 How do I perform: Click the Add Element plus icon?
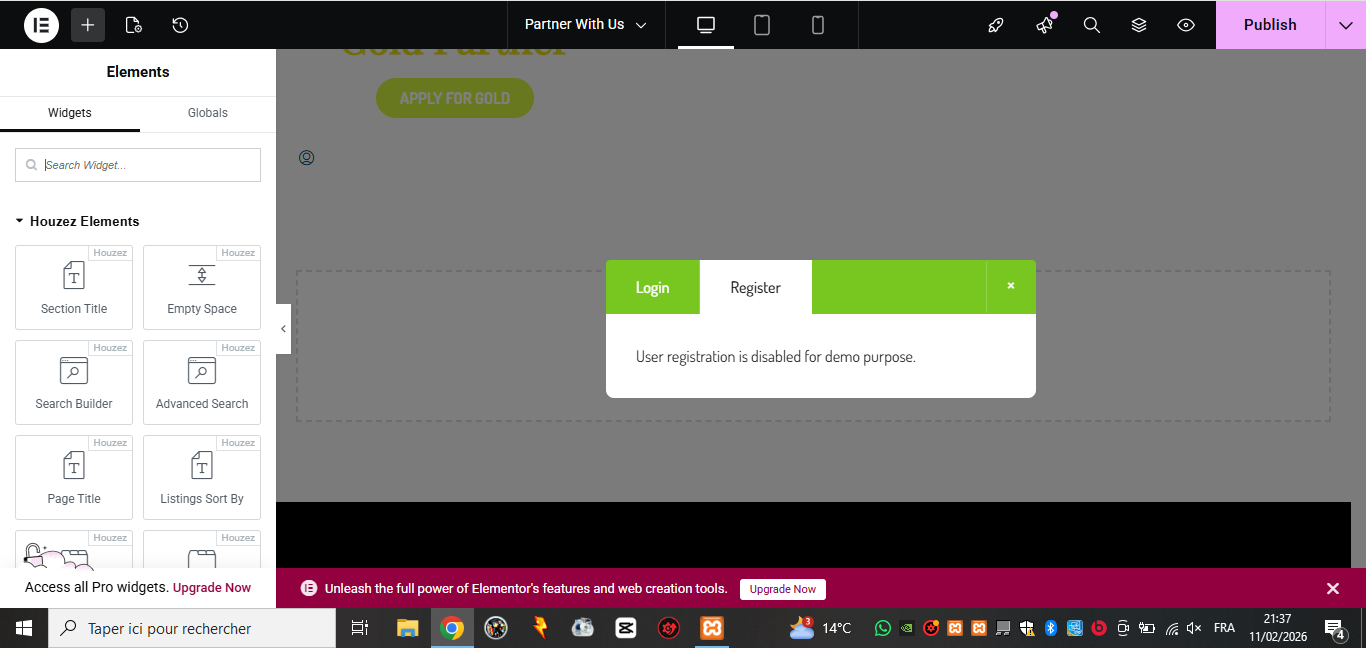(88, 25)
